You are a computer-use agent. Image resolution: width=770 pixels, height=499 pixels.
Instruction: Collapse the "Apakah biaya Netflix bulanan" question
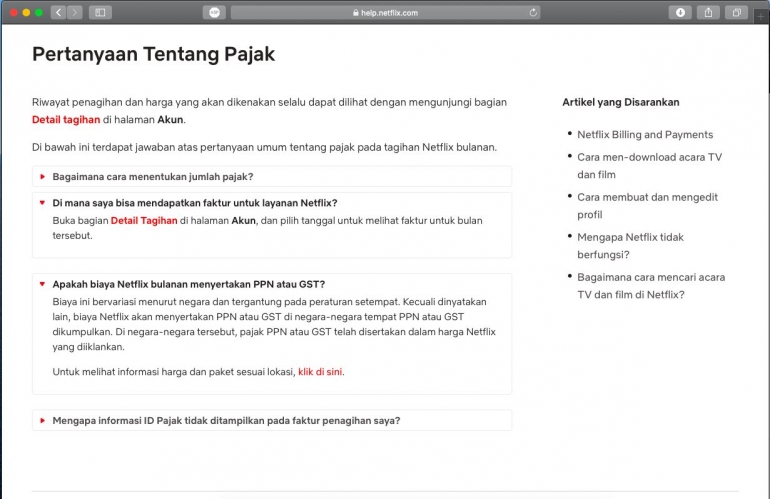(188, 284)
